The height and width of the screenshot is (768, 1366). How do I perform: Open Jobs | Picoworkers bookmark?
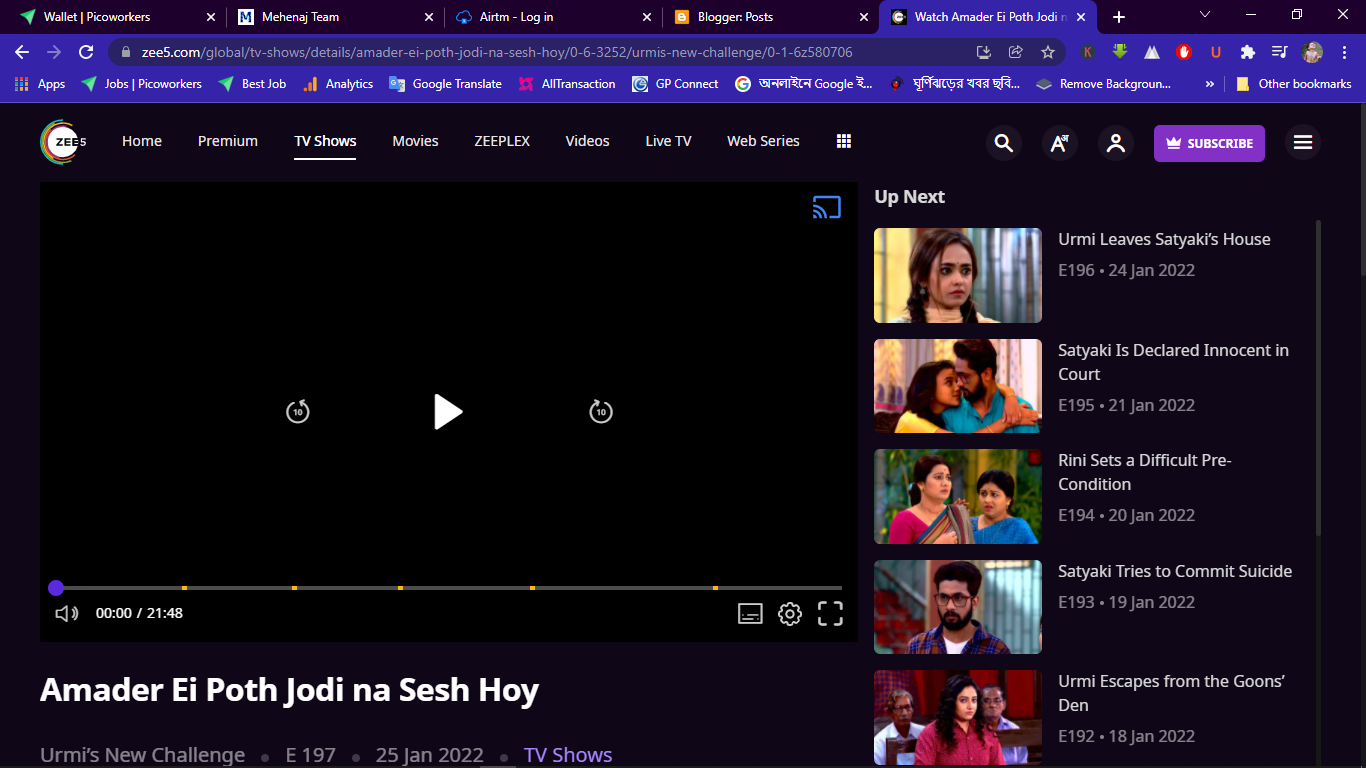click(x=142, y=84)
